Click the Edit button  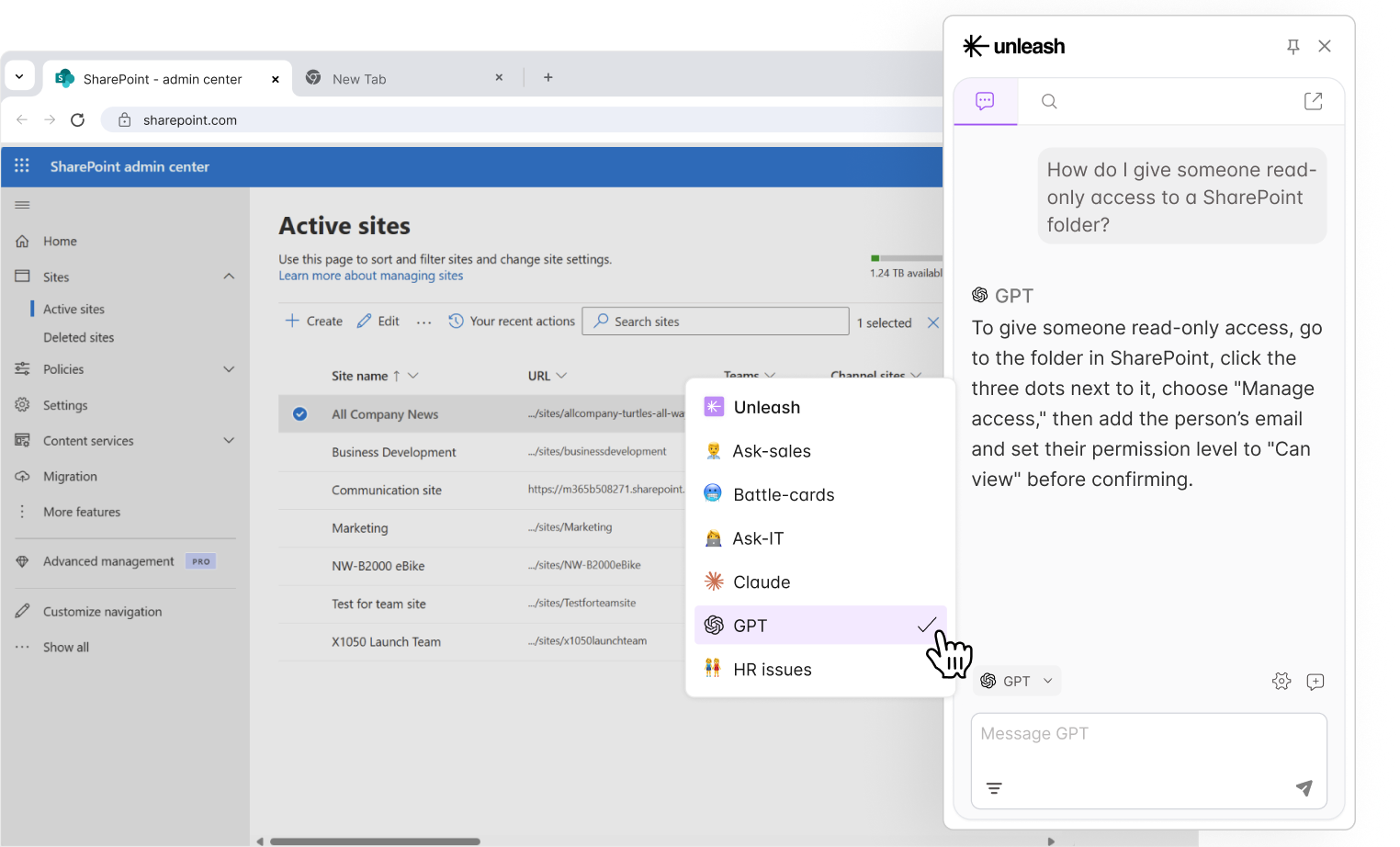pyautogui.click(x=378, y=321)
